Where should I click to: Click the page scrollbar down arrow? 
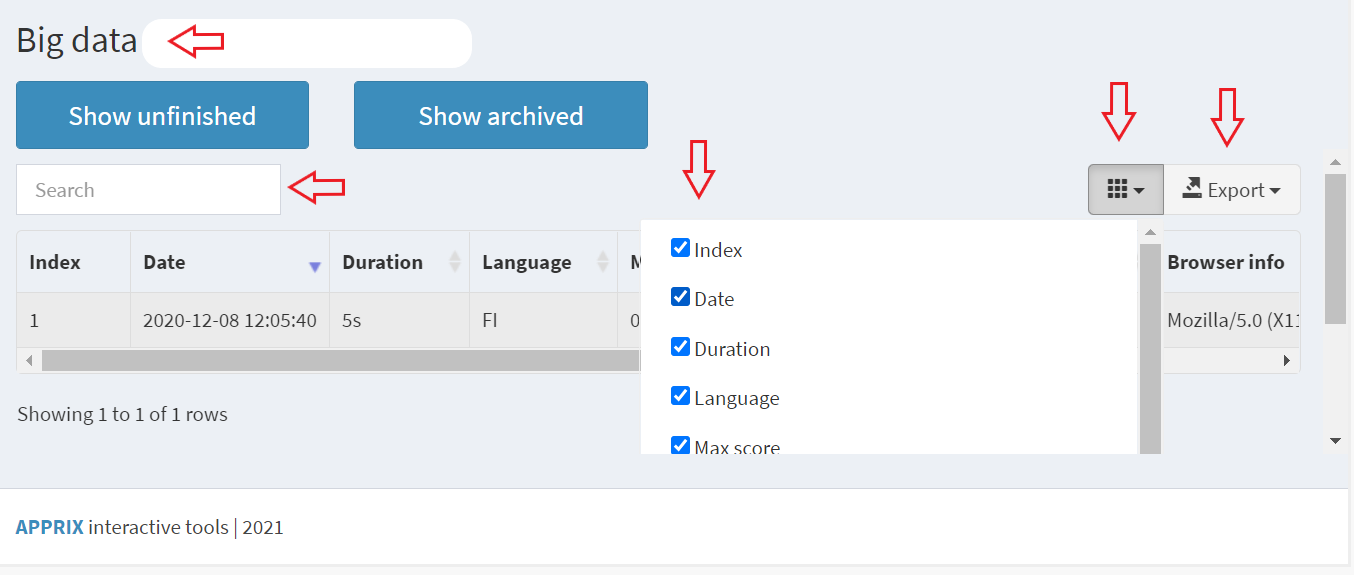1335,440
